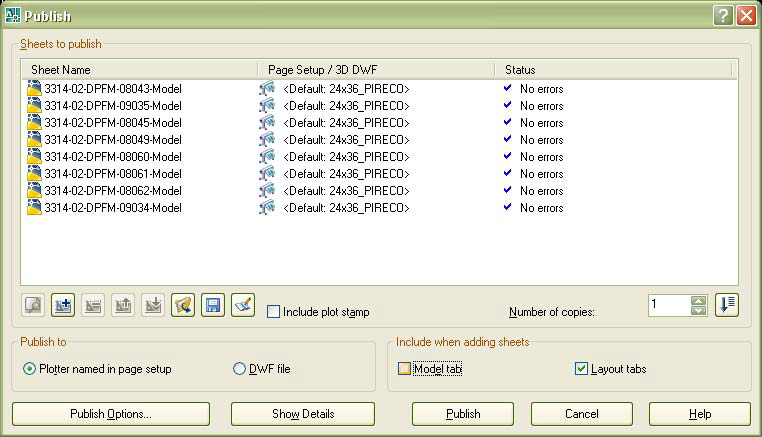Screen dimensions: 762x437
Task: Click the question mark help icon in title bar
Action: tap(723, 16)
